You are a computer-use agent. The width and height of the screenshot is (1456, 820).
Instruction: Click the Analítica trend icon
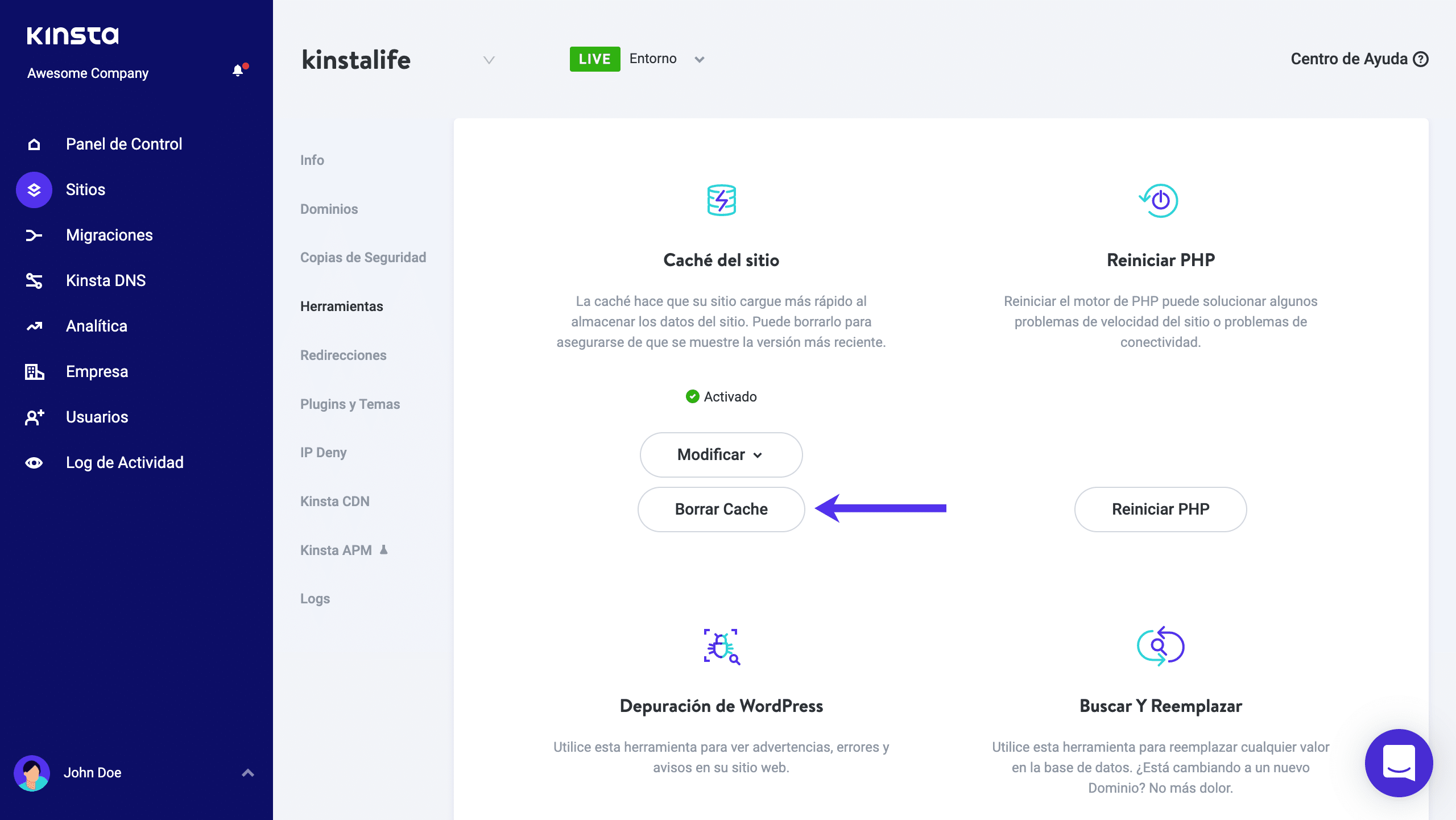tap(34, 326)
